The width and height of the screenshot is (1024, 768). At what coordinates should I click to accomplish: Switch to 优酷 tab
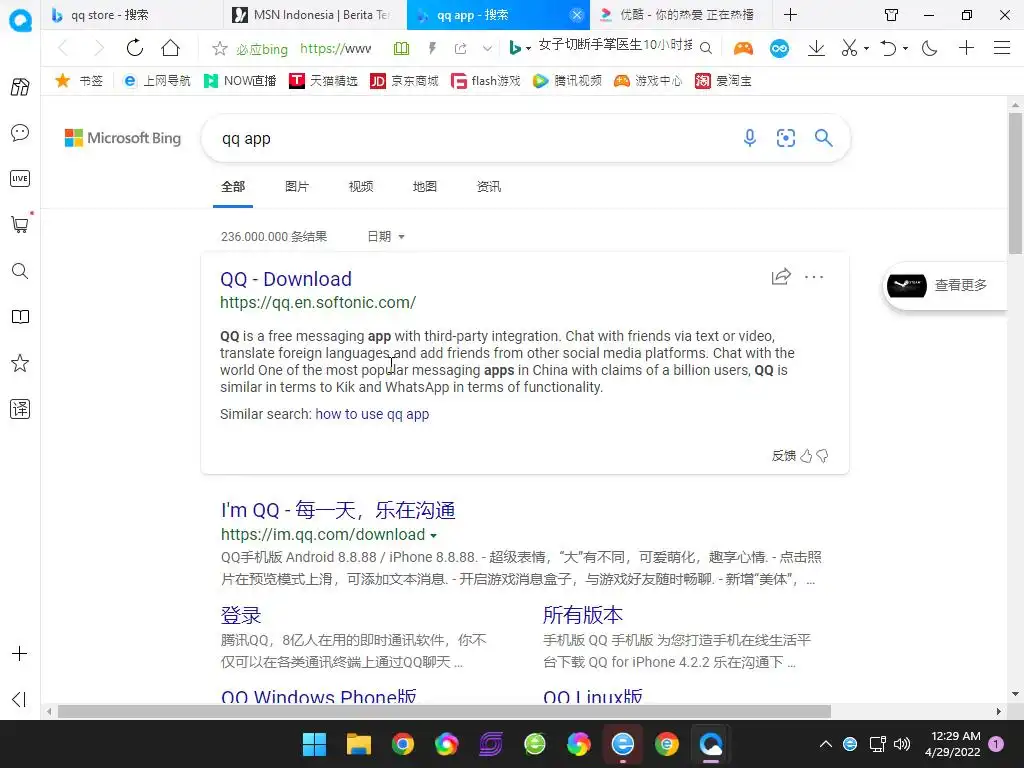click(x=680, y=15)
